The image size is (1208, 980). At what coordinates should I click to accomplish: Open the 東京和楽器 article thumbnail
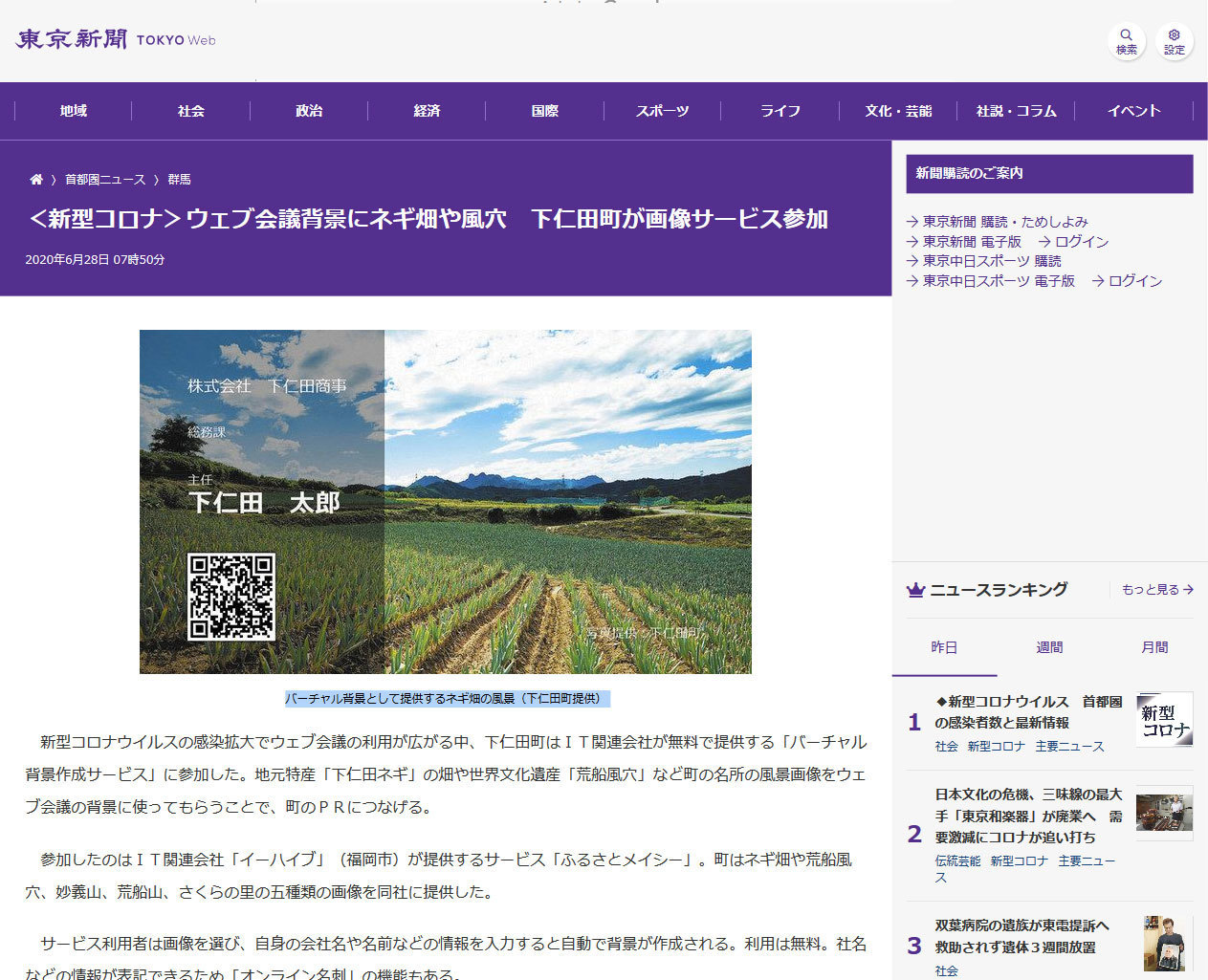1164,814
